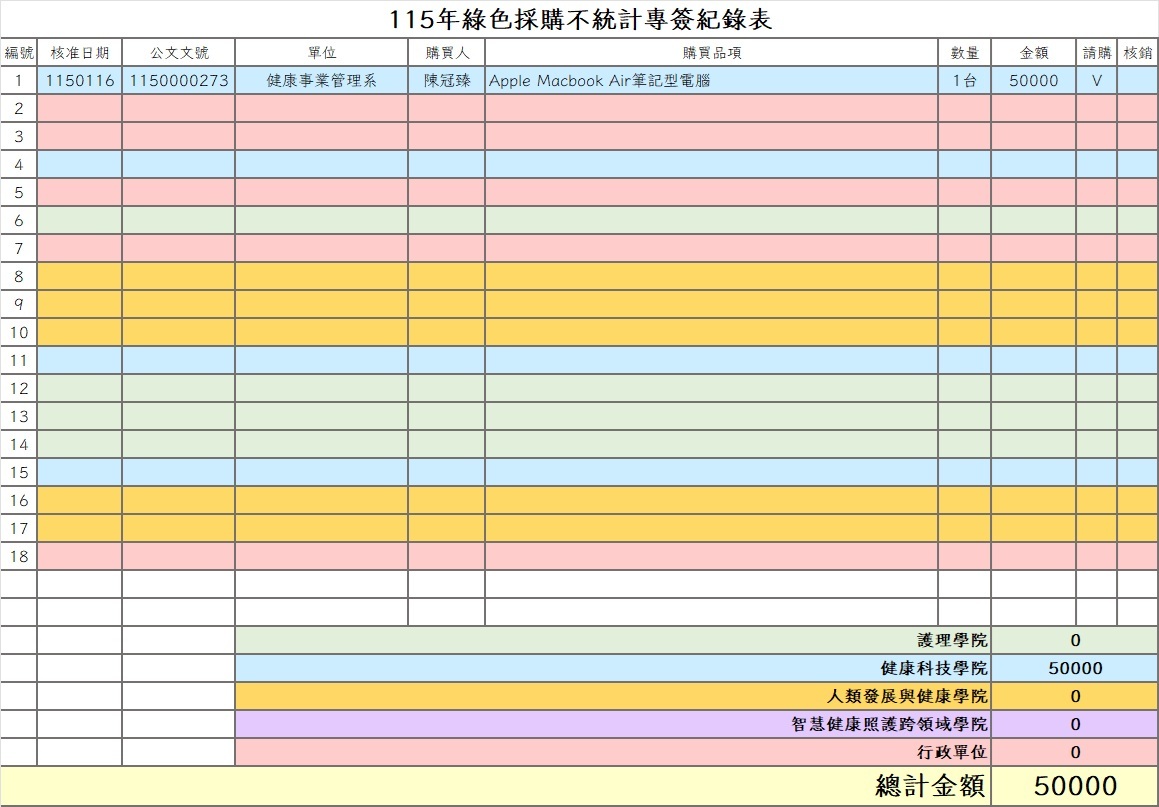Select the '健康事業管理系' unit cell
This screenshot has height=807, width=1159.
(321, 81)
